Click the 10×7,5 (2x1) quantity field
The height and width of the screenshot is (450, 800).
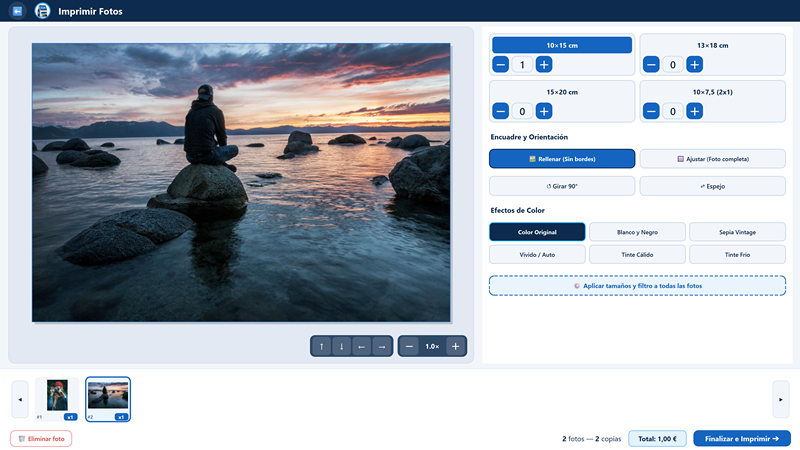pos(672,111)
